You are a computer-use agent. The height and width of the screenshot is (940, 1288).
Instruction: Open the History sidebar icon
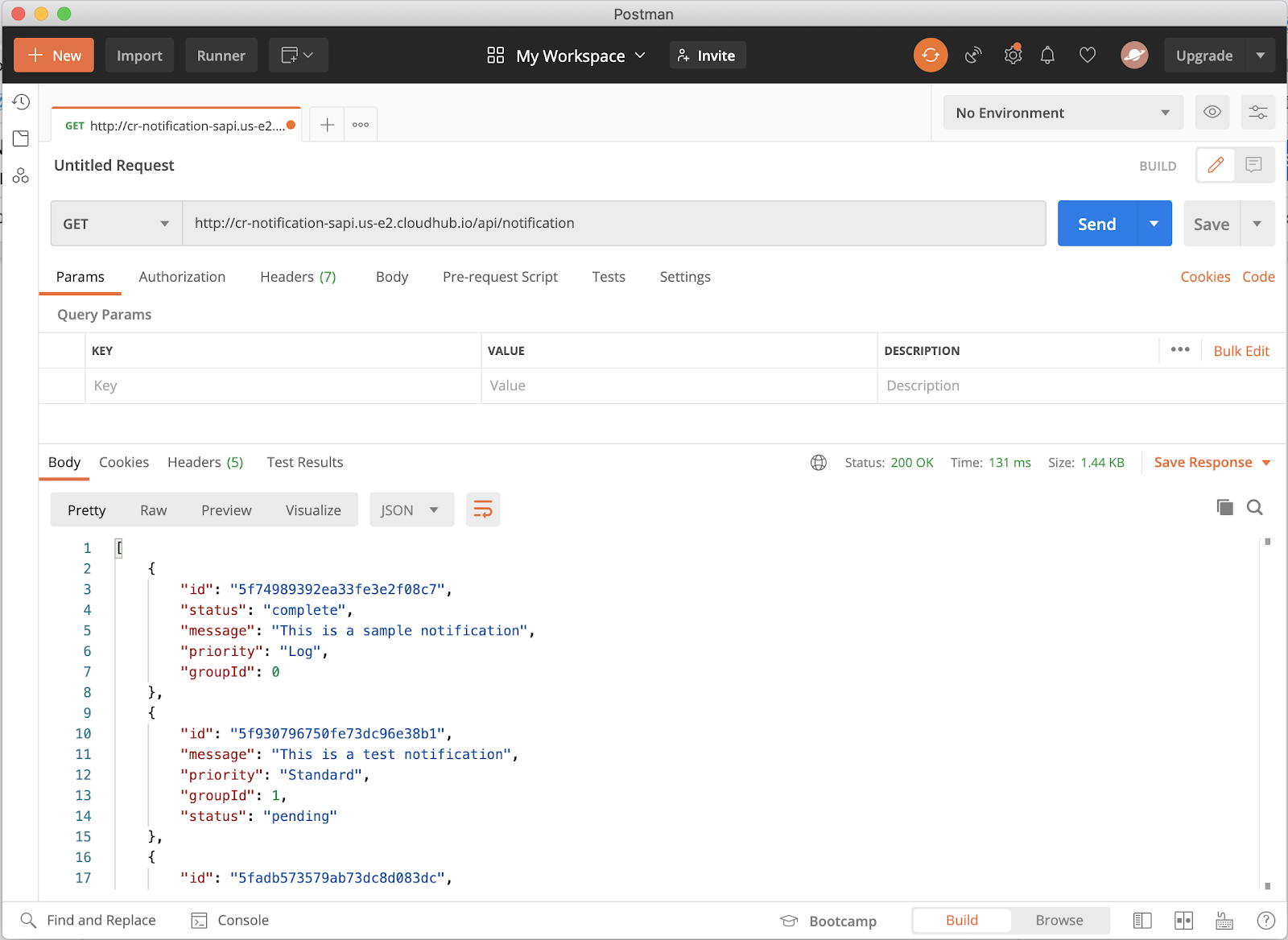click(21, 102)
